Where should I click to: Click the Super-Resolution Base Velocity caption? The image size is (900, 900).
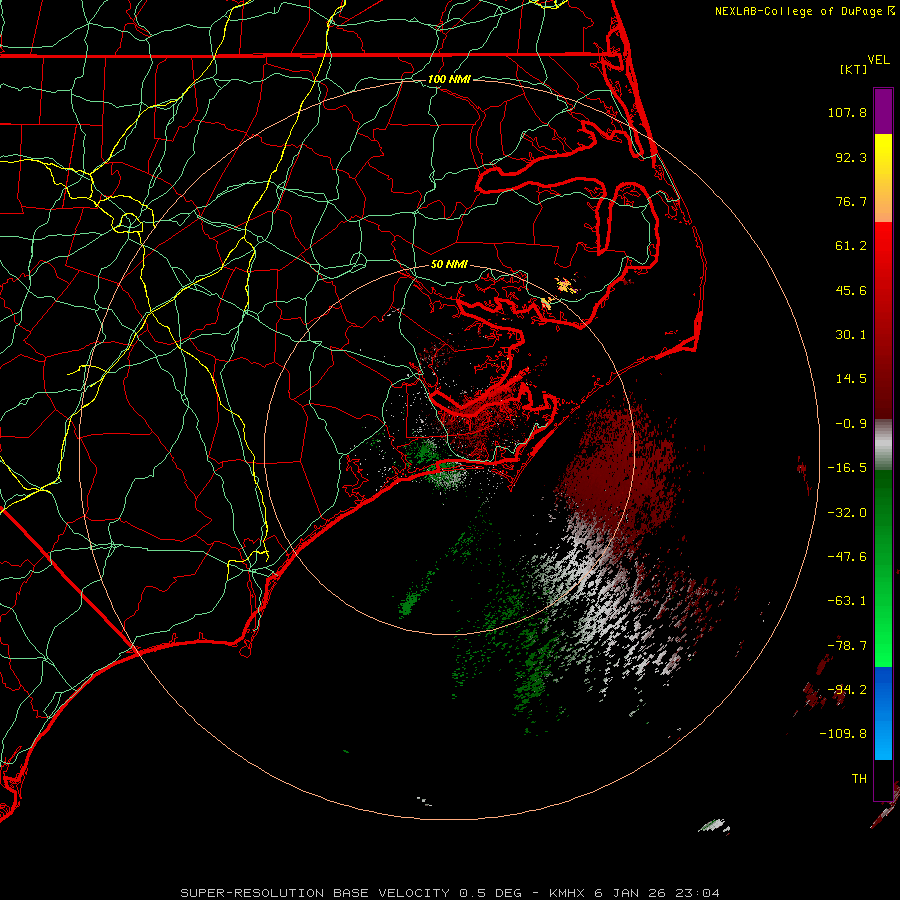point(450,893)
